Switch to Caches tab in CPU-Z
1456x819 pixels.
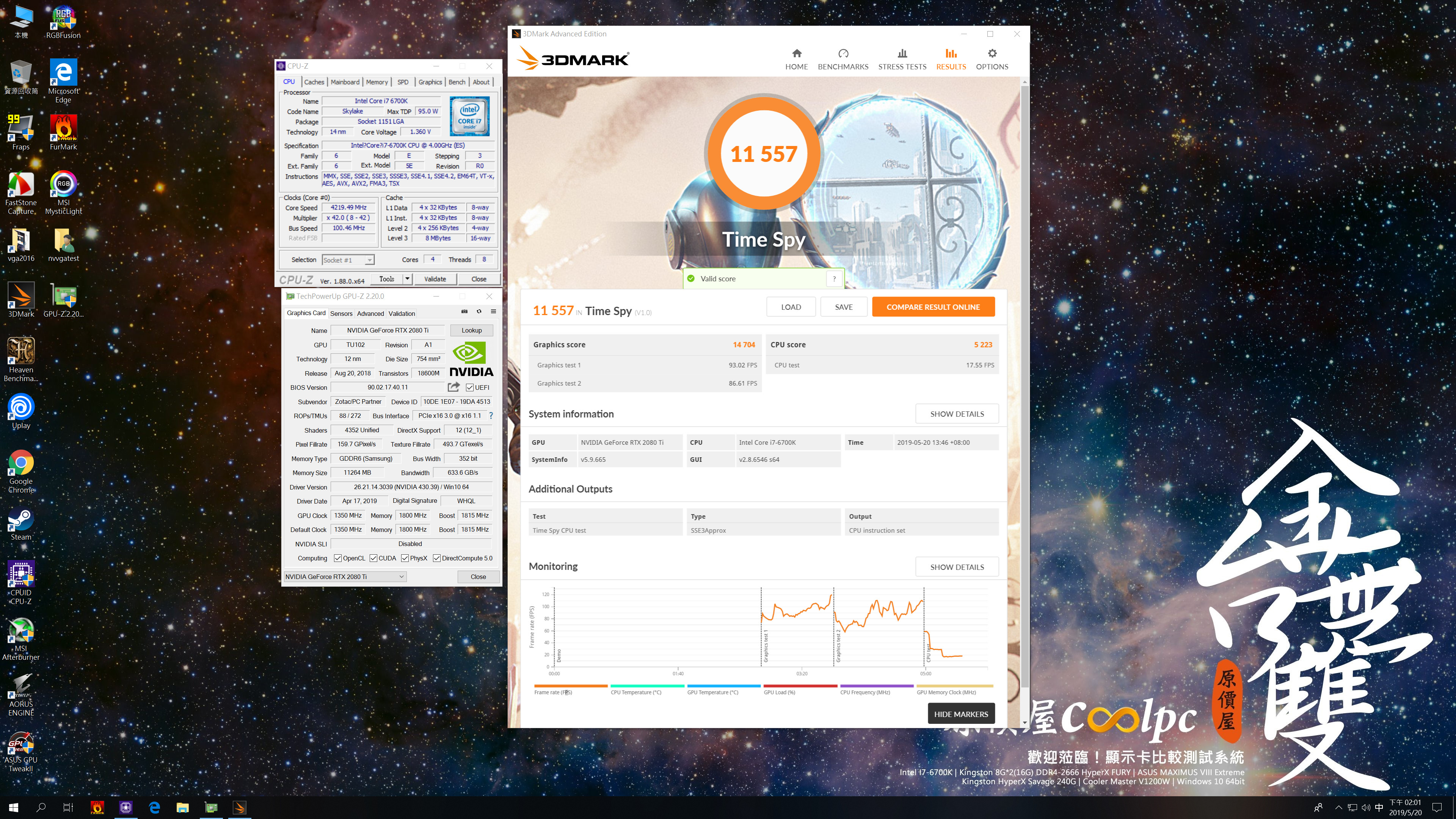pyautogui.click(x=314, y=82)
